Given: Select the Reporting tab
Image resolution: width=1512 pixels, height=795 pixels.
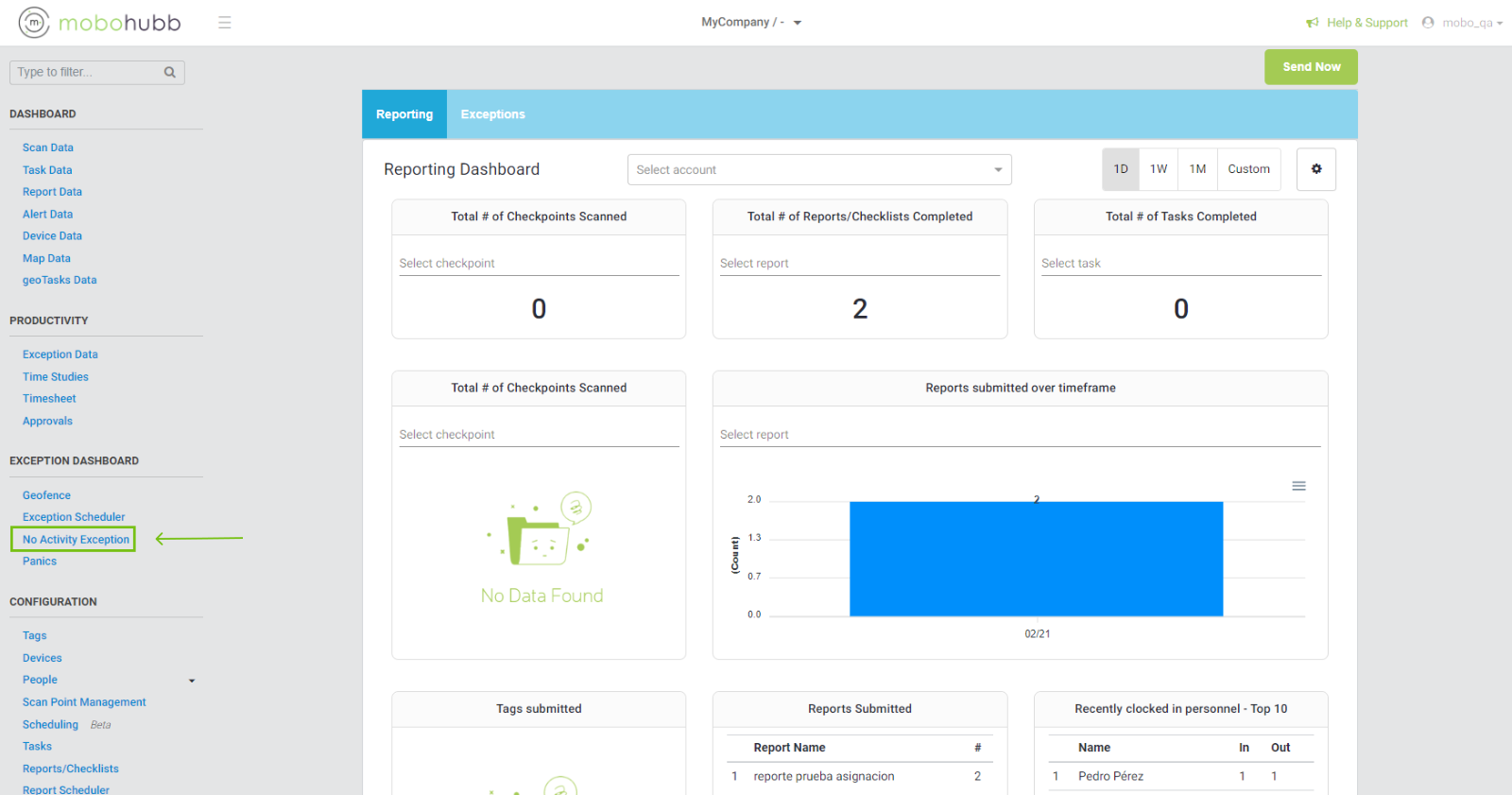Looking at the screenshot, I should 404,114.
